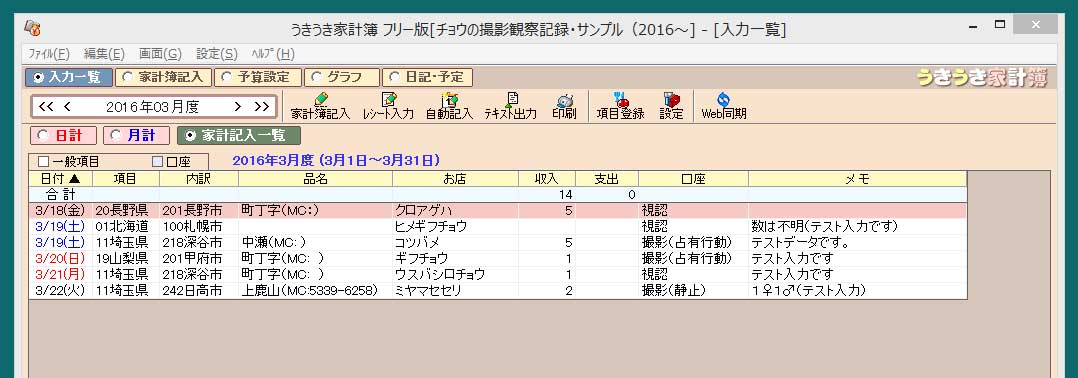Select the ミヤマセセリ row
The image size is (1078, 378).
(x=498, y=291)
